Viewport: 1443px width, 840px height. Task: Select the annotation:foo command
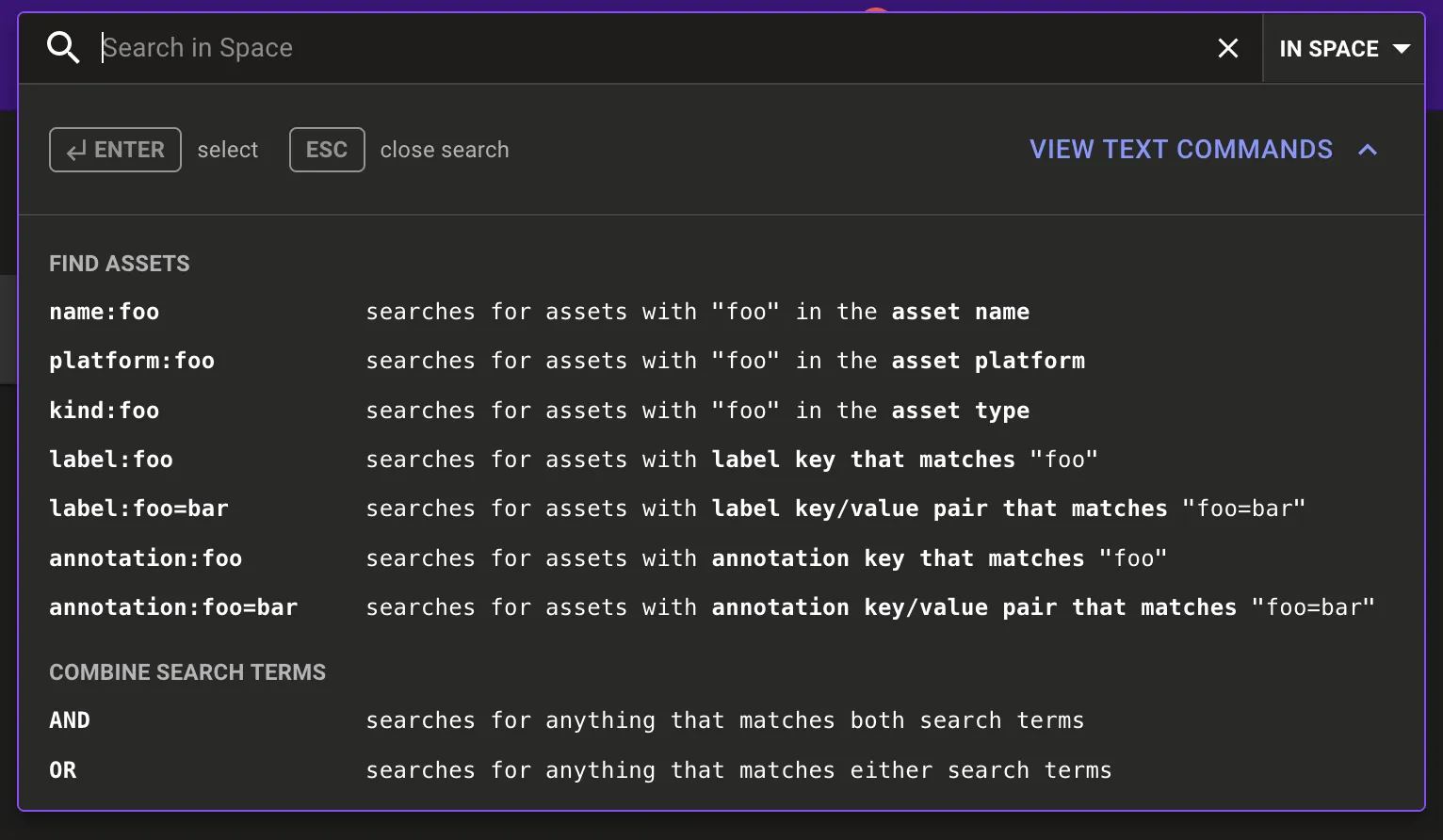146,558
